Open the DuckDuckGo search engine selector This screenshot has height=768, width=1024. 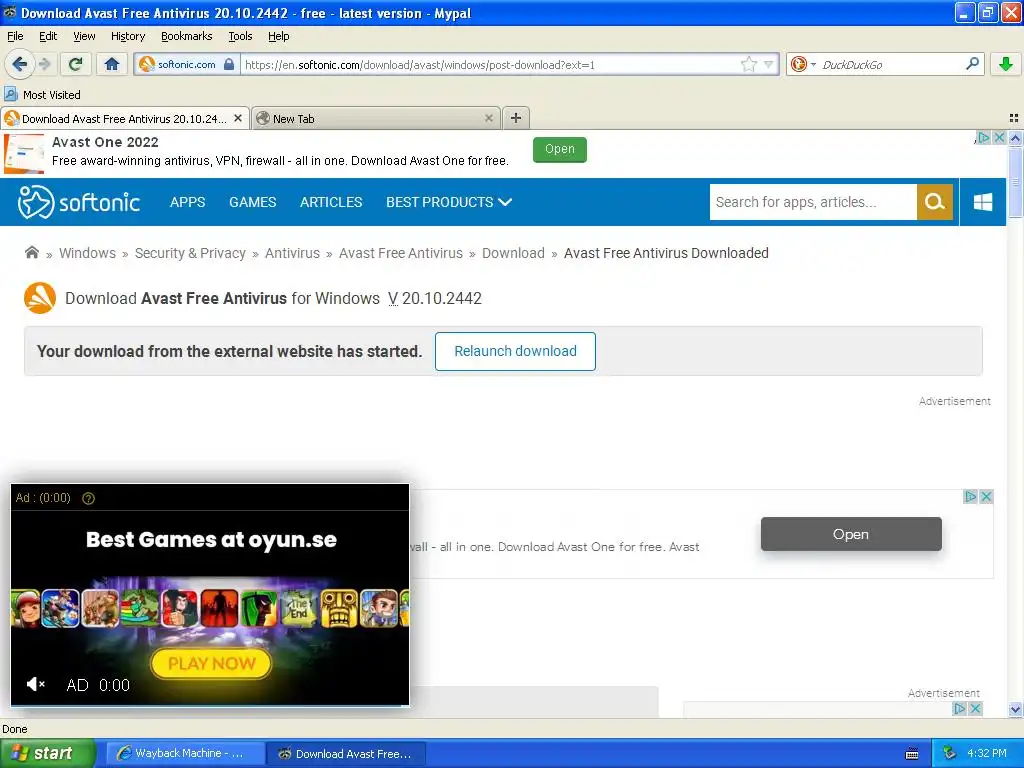803,64
